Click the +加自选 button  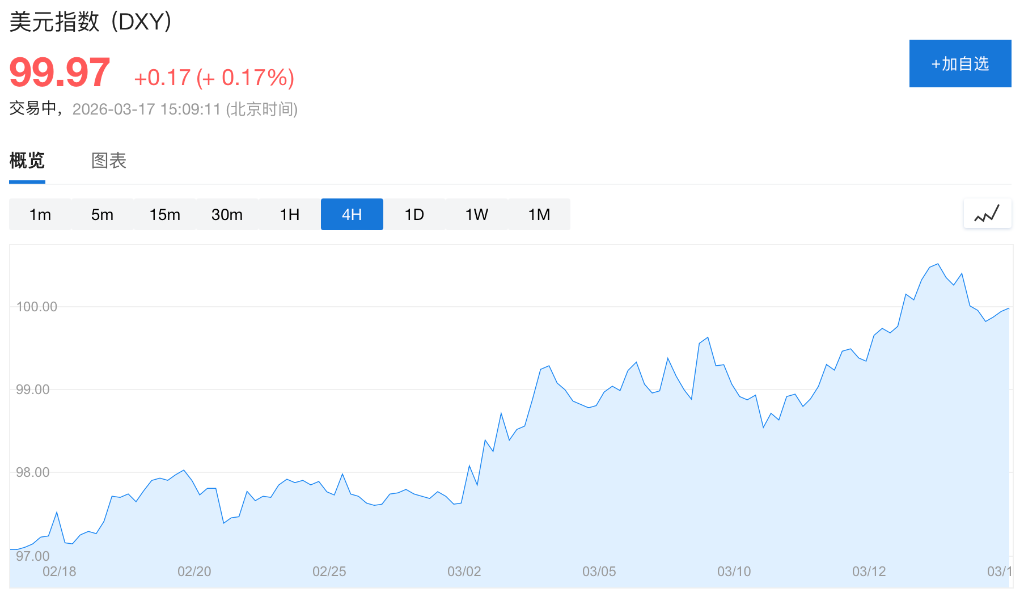[x=959, y=64]
